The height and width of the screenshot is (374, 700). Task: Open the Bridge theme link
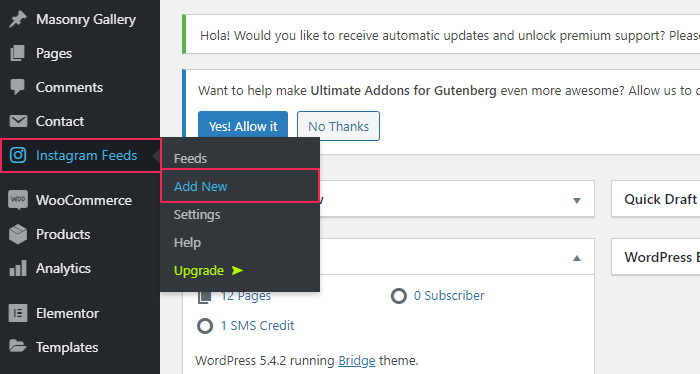pyautogui.click(x=357, y=360)
